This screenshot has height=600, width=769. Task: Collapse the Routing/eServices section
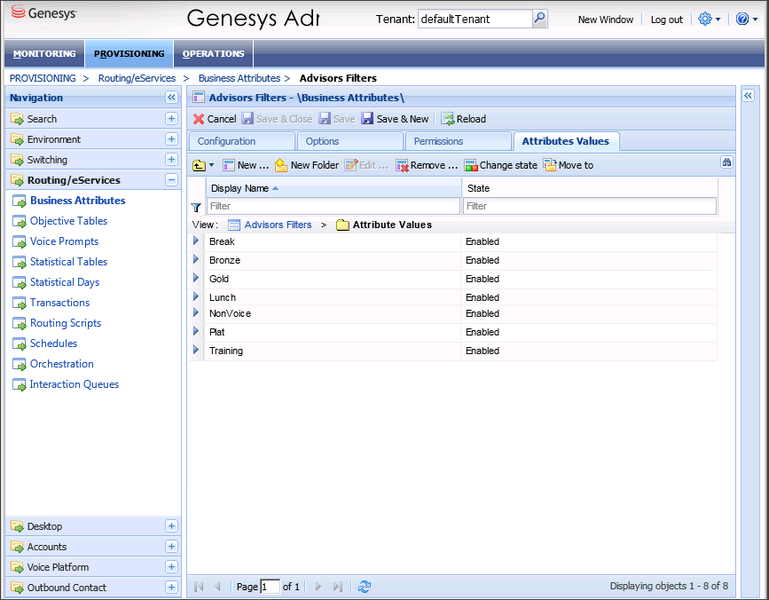click(x=171, y=180)
